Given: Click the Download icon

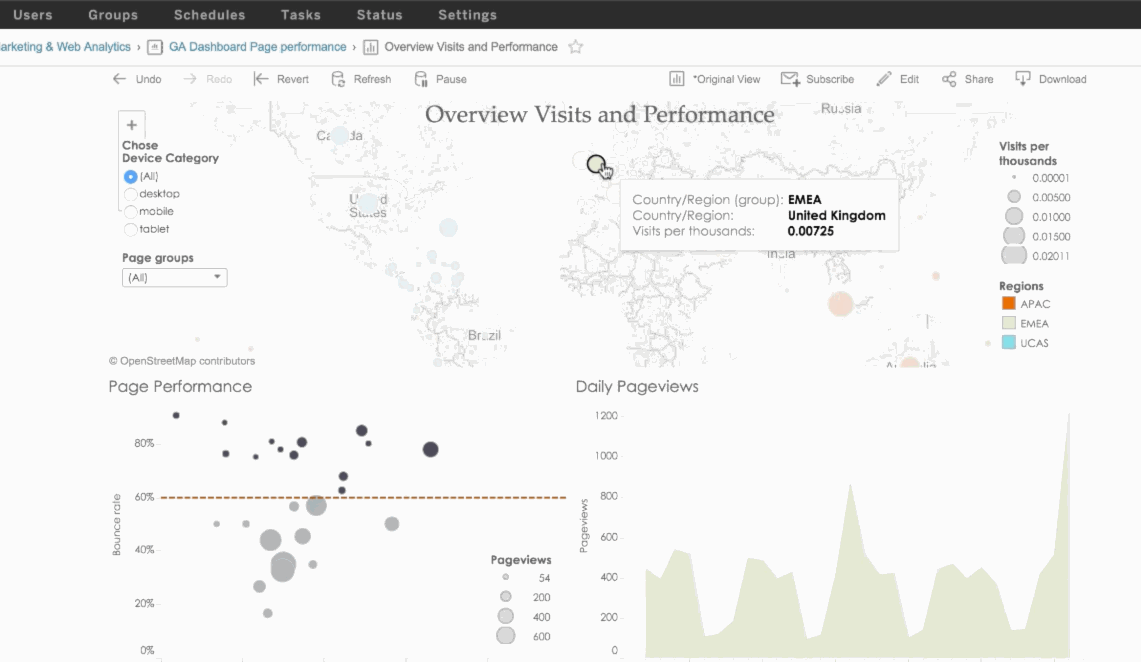Looking at the screenshot, I should 1022,79.
